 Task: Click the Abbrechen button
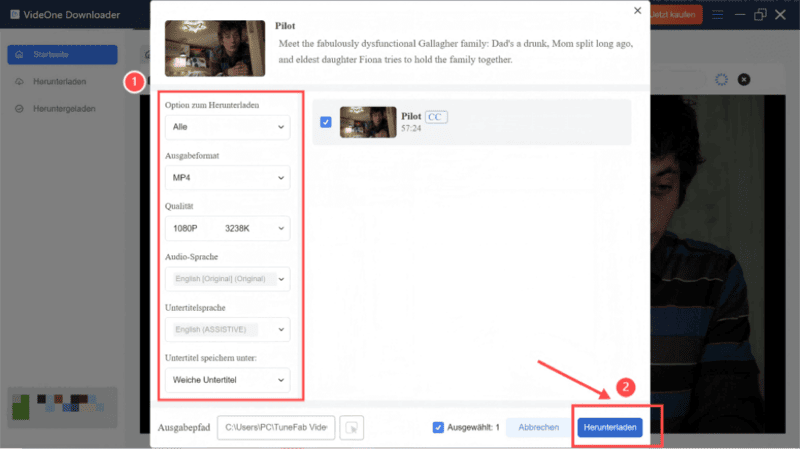coord(538,427)
